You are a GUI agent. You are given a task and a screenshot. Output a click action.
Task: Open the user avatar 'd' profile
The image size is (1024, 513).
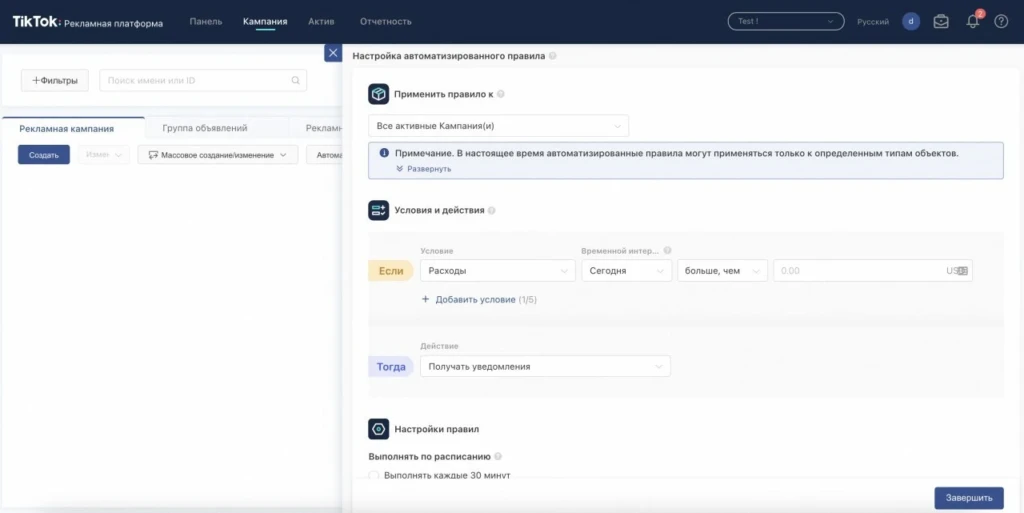pos(911,22)
